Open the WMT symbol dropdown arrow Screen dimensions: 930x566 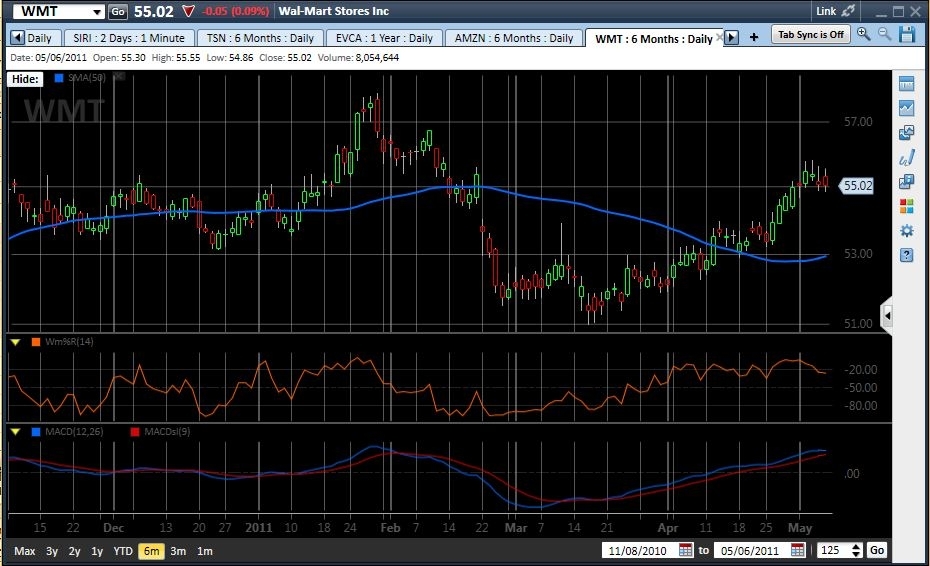97,11
